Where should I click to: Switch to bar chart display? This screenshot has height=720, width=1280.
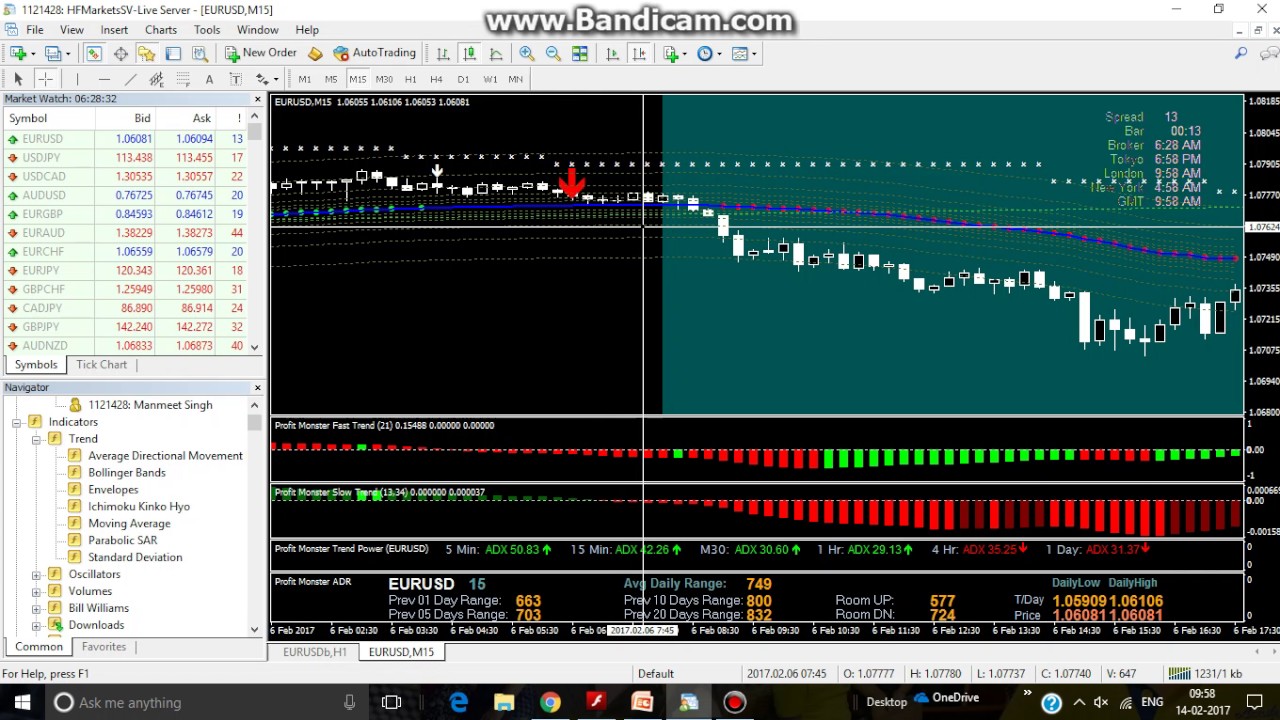point(443,53)
